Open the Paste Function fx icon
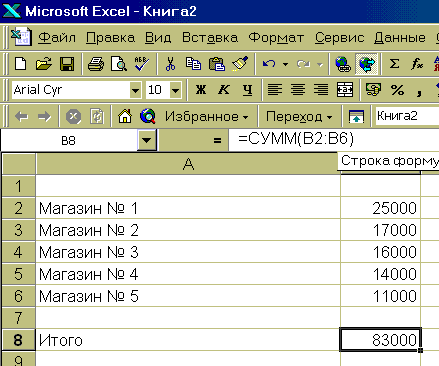The width and height of the screenshot is (439, 366). (417, 63)
